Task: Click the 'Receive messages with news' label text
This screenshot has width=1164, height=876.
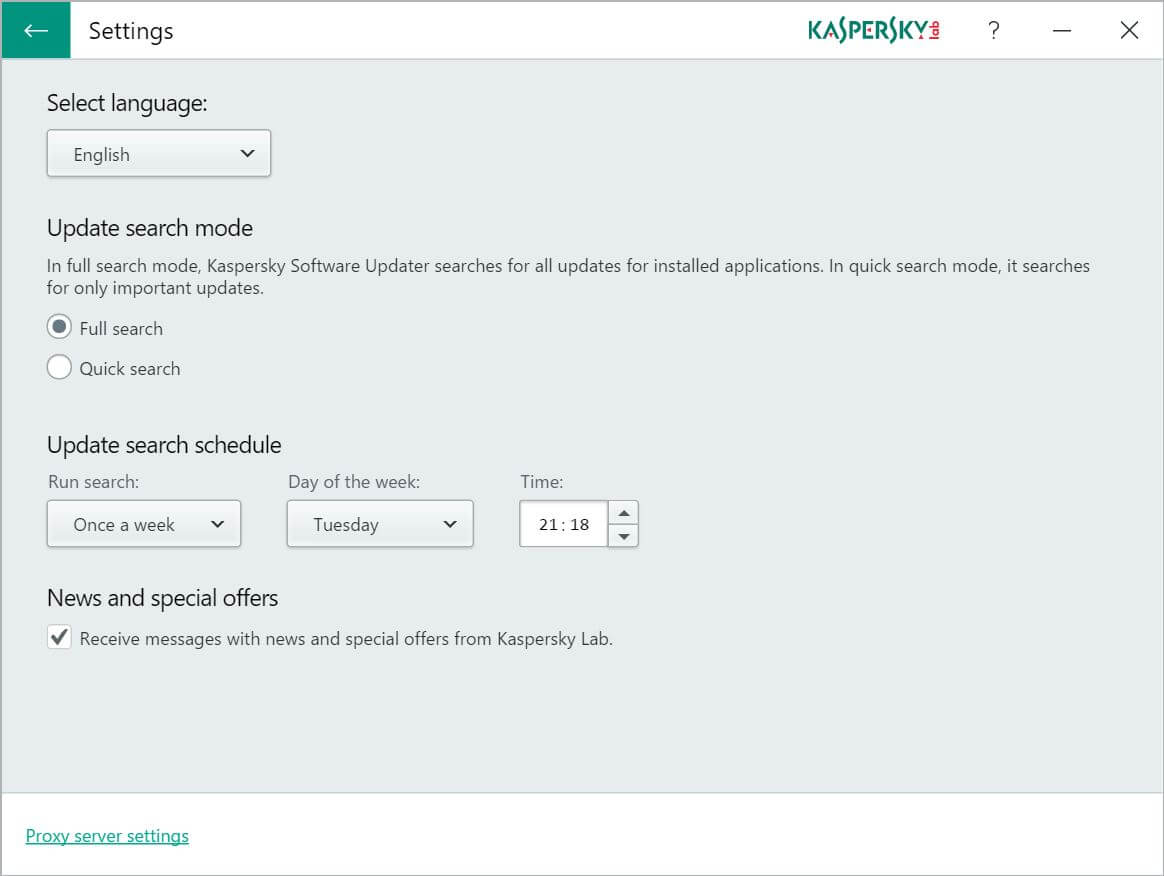Action: [x=346, y=639]
